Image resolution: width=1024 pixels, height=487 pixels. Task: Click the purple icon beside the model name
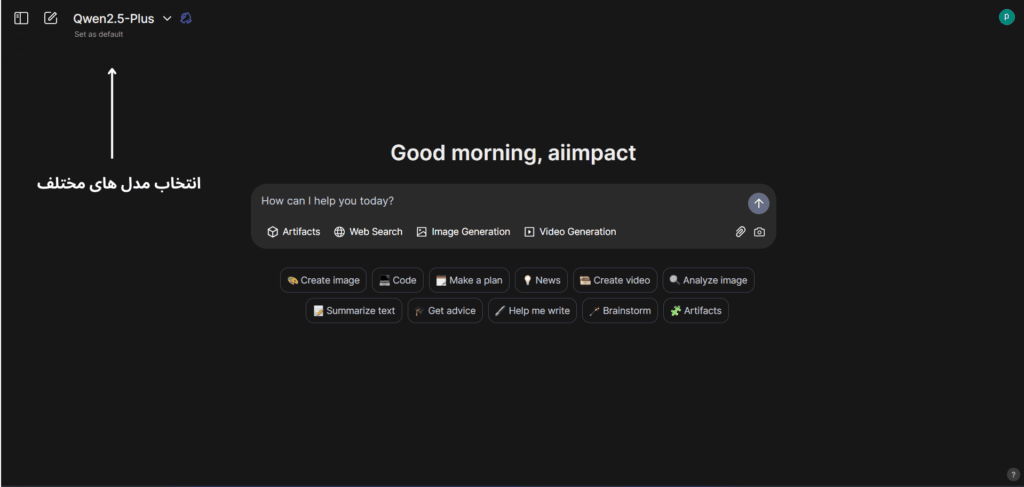click(x=186, y=18)
